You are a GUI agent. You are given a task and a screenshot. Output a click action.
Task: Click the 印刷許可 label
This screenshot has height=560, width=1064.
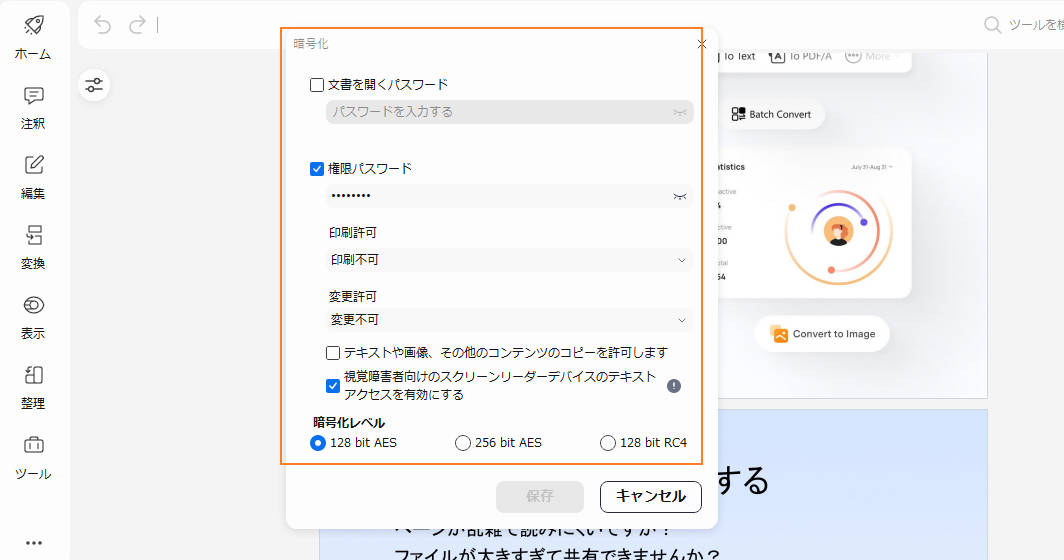tap(353, 232)
